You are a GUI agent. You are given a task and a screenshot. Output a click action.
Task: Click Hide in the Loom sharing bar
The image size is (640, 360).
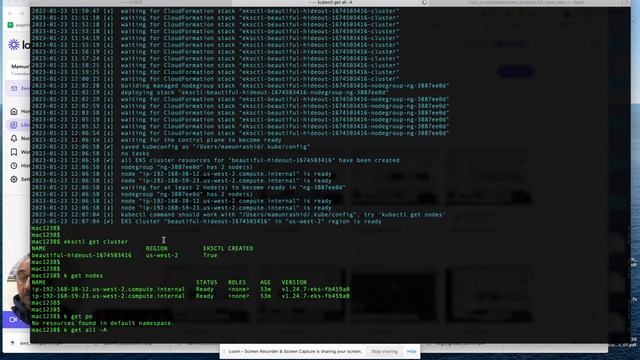coord(411,351)
